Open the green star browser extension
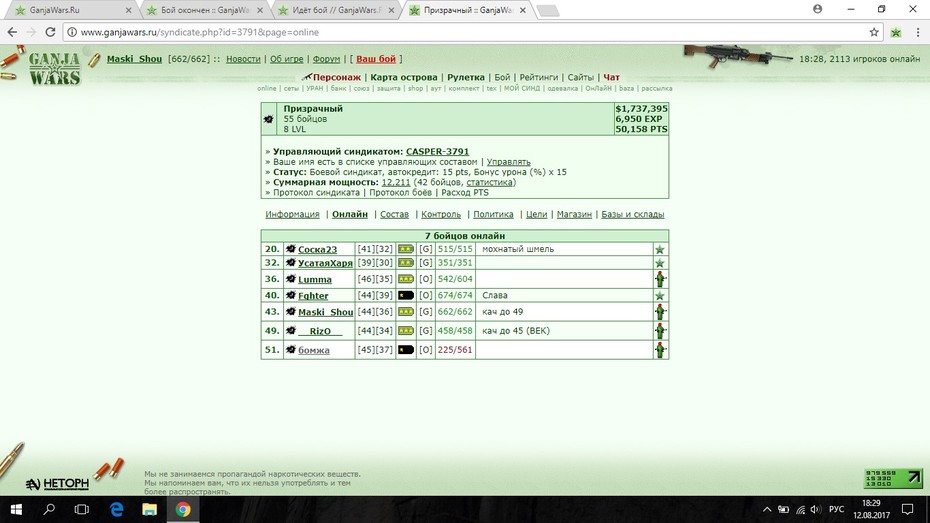The height and width of the screenshot is (523, 930). pyautogui.click(x=896, y=32)
